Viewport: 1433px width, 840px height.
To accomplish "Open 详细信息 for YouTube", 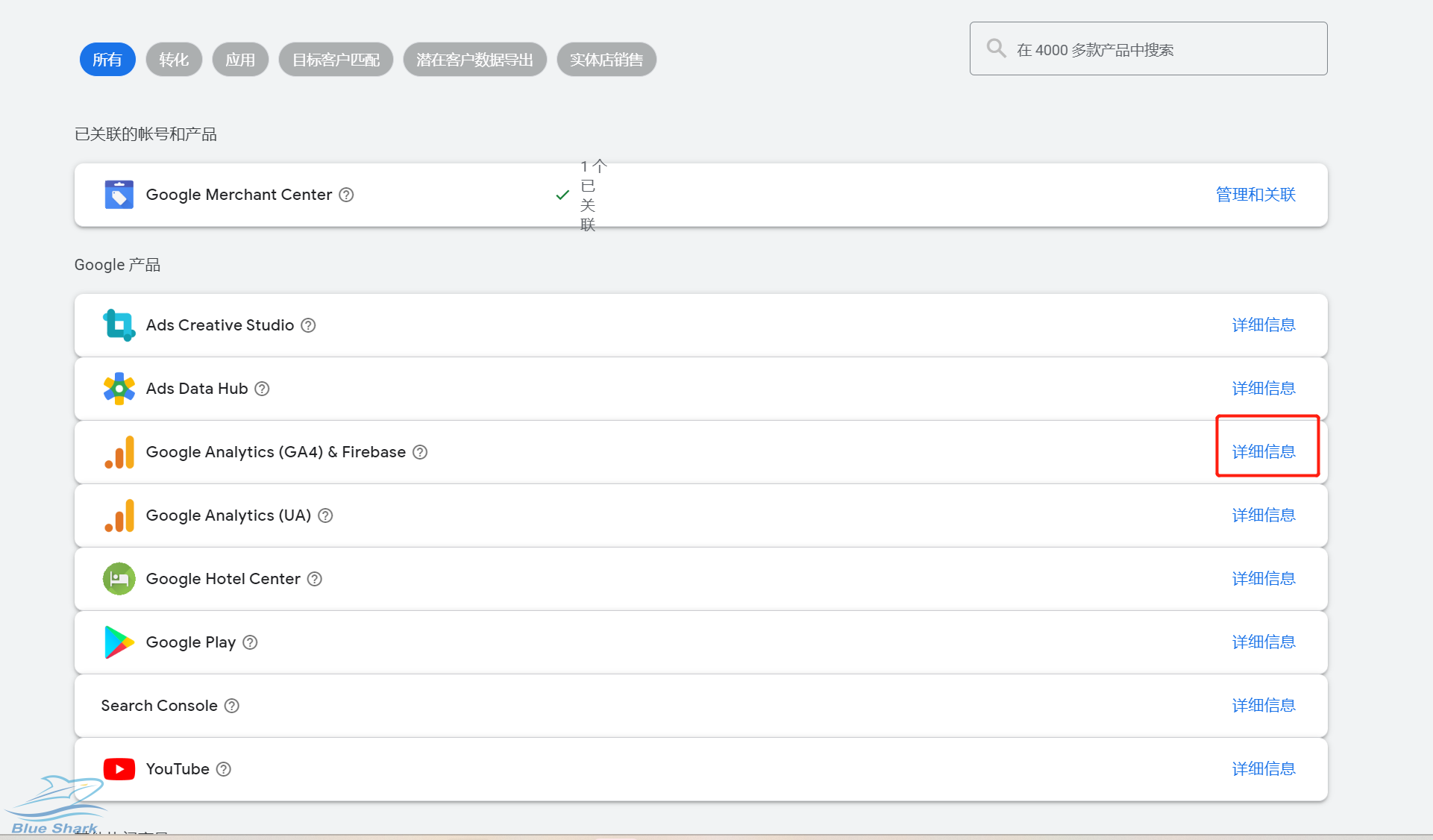I will pos(1264,769).
